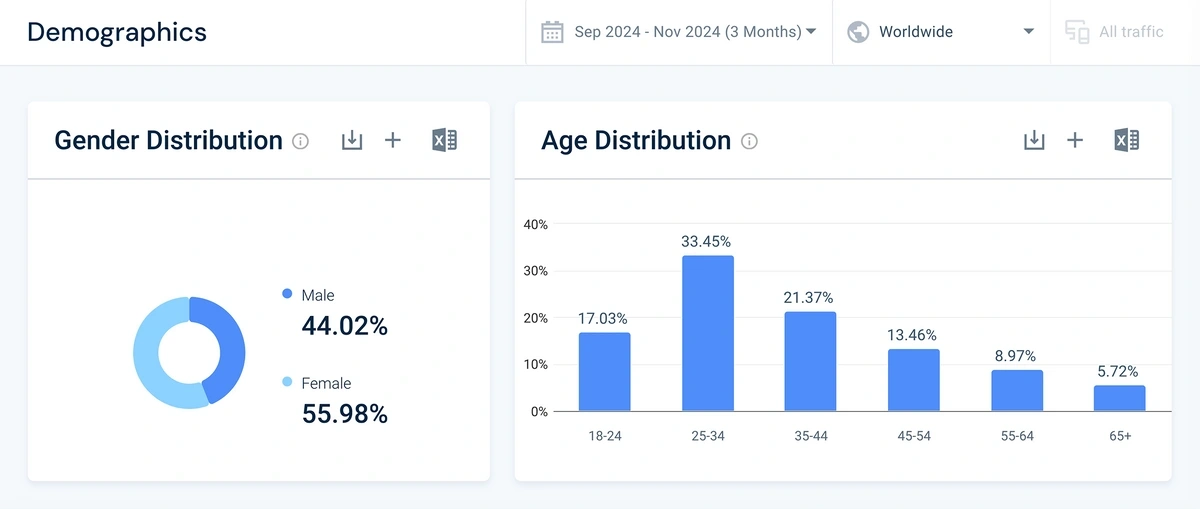The width and height of the screenshot is (1200, 509).
Task: Click the 8.97% bar label
Action: click(1015, 355)
